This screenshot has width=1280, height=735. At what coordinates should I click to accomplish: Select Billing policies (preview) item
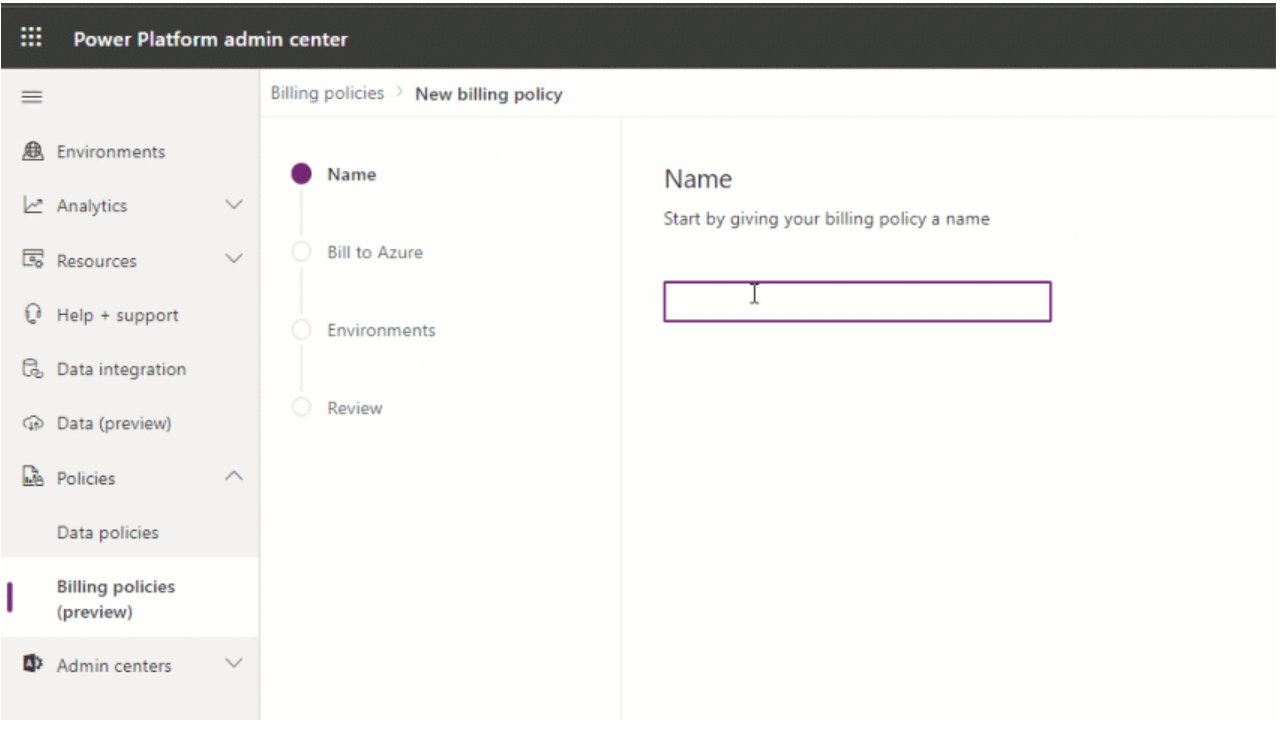pos(130,598)
